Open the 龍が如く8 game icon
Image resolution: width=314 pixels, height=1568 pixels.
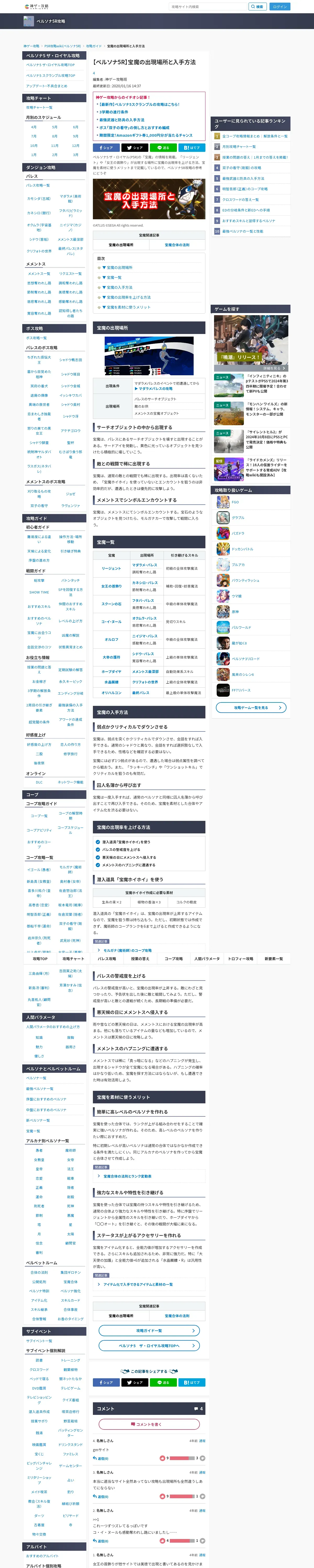pos(223,643)
